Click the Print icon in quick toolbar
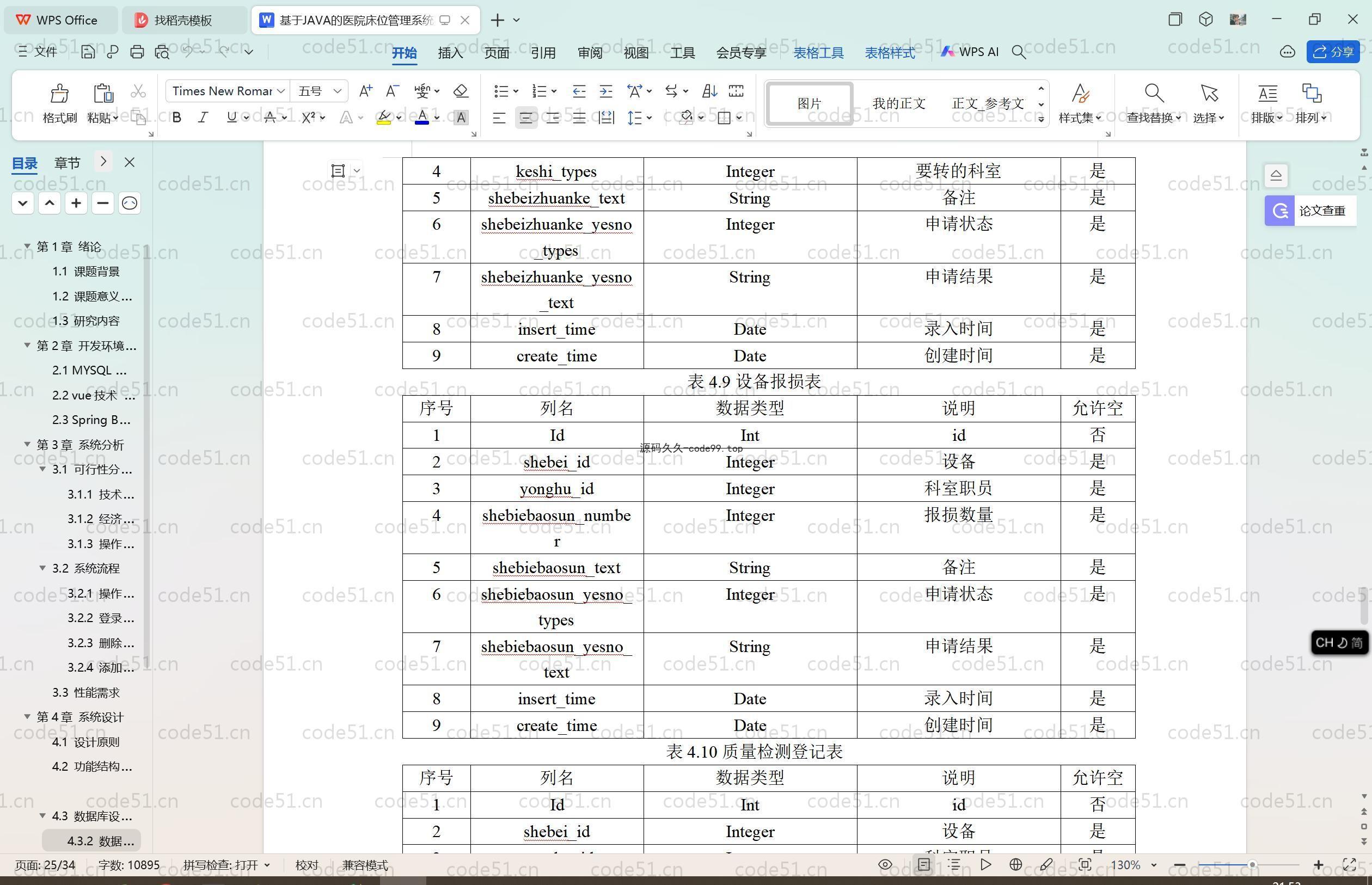 point(137,52)
